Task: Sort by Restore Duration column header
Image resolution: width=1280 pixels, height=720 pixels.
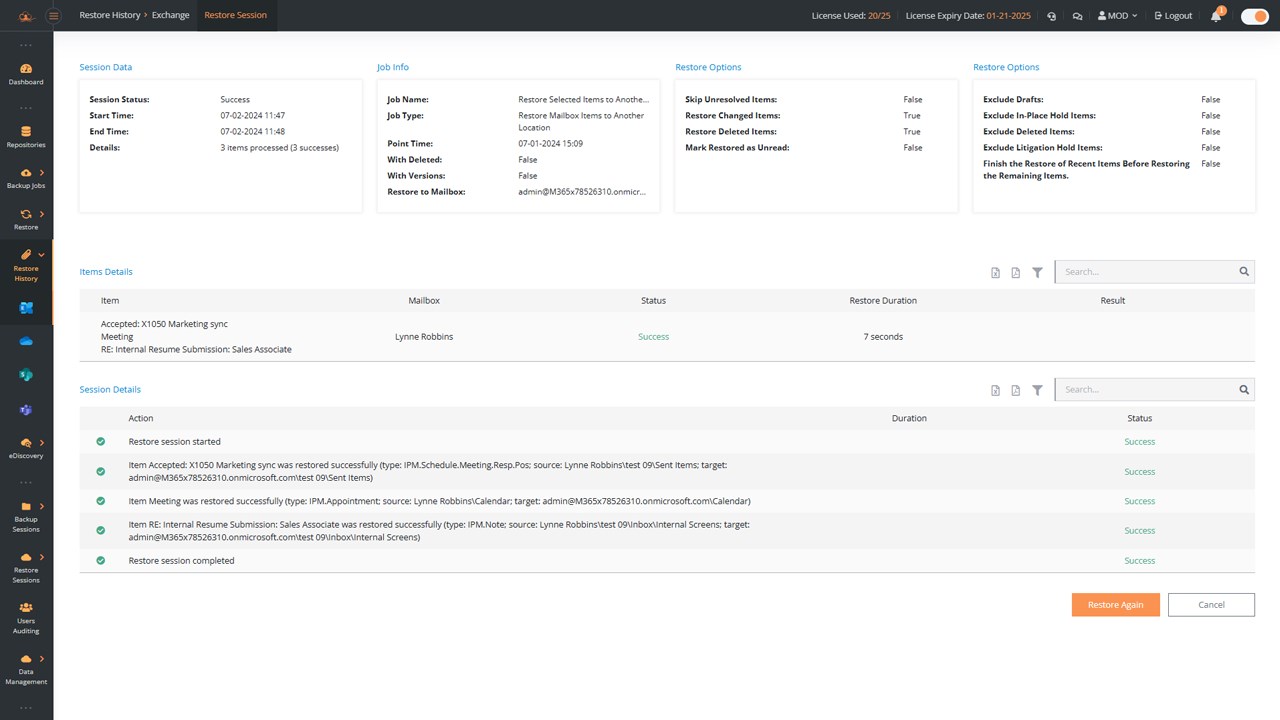Action: click(x=883, y=300)
